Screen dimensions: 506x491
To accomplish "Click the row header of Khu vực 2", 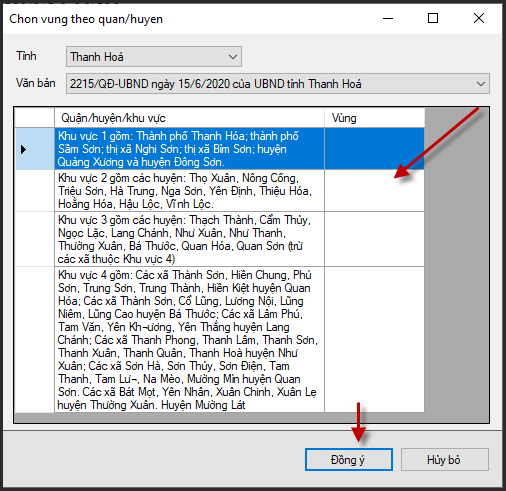I will click(x=35, y=191).
